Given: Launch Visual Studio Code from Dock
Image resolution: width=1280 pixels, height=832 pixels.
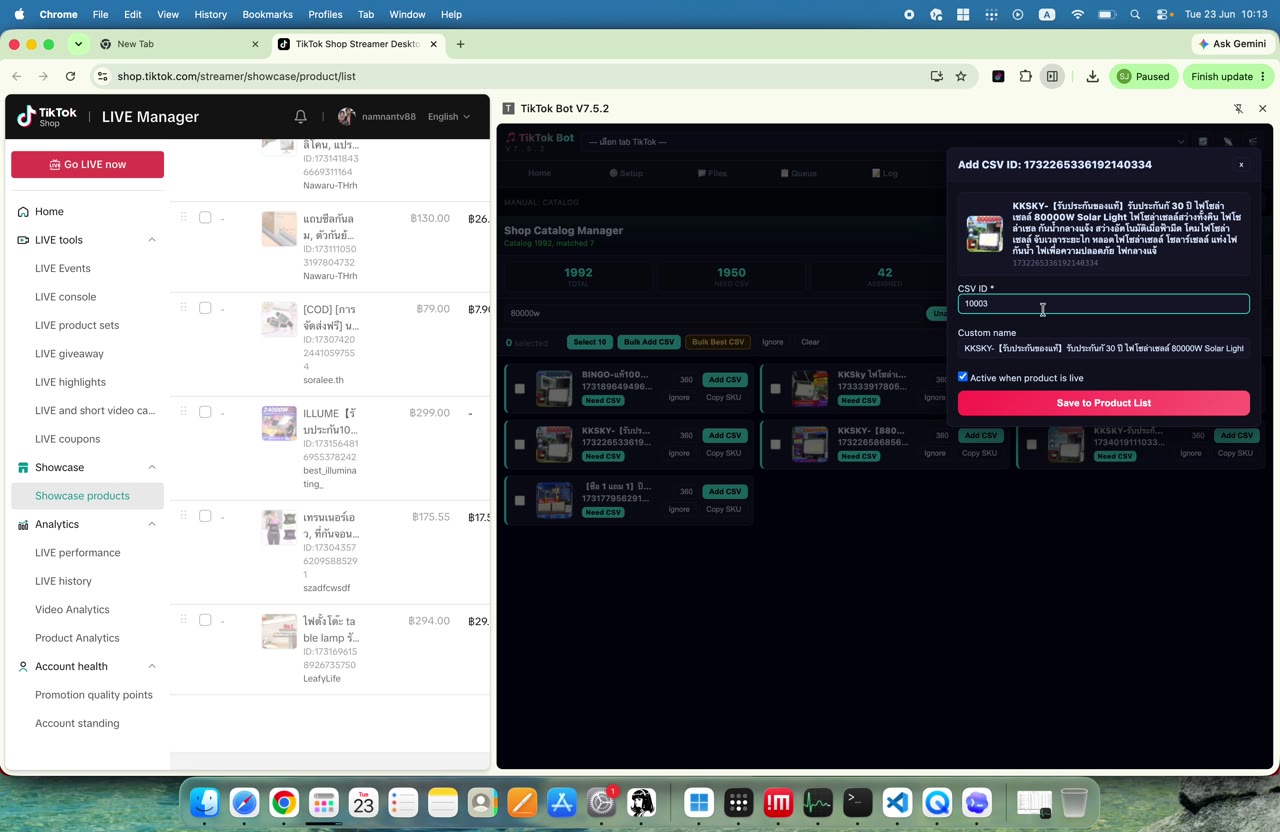Looking at the screenshot, I should coord(897,802).
